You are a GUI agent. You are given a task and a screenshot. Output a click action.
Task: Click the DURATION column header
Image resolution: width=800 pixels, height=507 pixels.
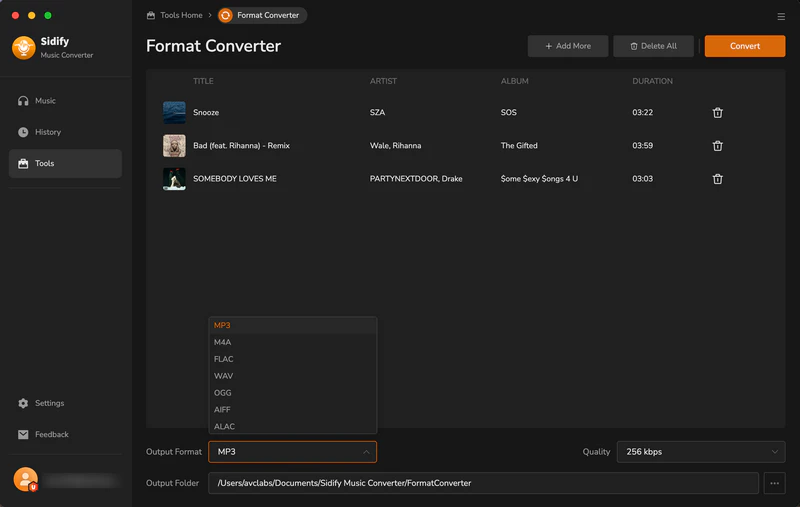click(x=652, y=81)
